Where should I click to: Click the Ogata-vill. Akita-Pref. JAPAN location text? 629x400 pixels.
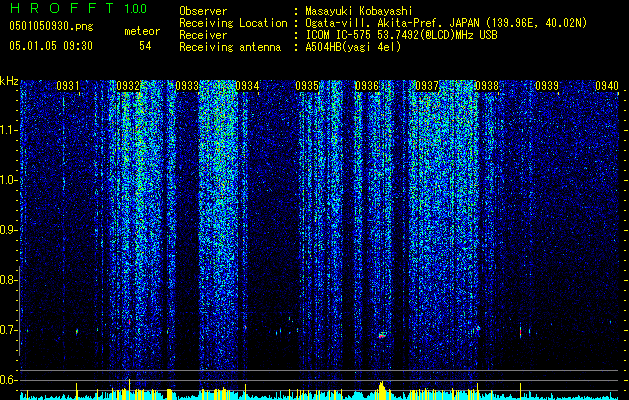click(446, 23)
